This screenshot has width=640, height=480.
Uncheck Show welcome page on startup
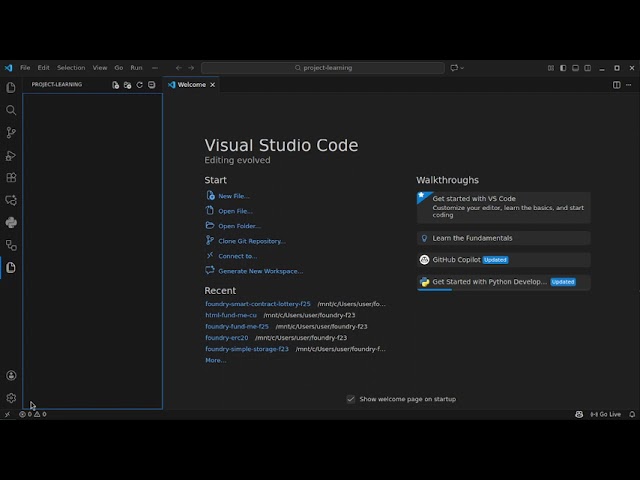tap(351, 399)
